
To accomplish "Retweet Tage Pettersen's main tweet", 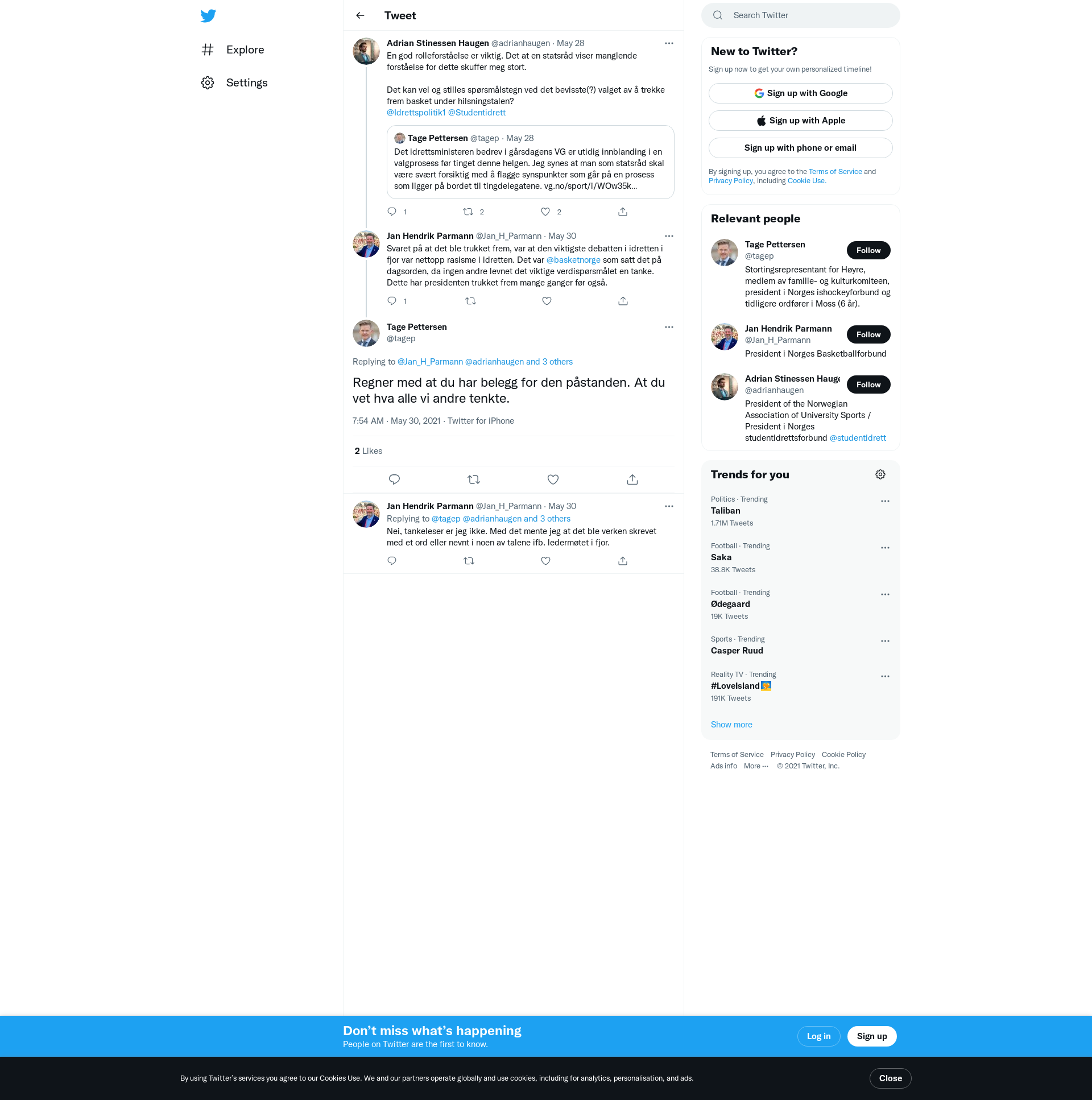I will pos(474,479).
